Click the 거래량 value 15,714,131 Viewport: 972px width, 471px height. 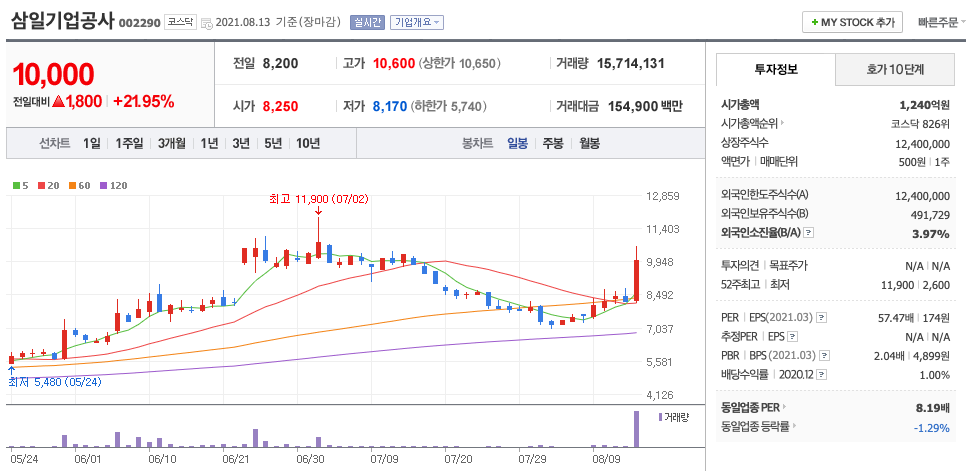tap(631, 63)
